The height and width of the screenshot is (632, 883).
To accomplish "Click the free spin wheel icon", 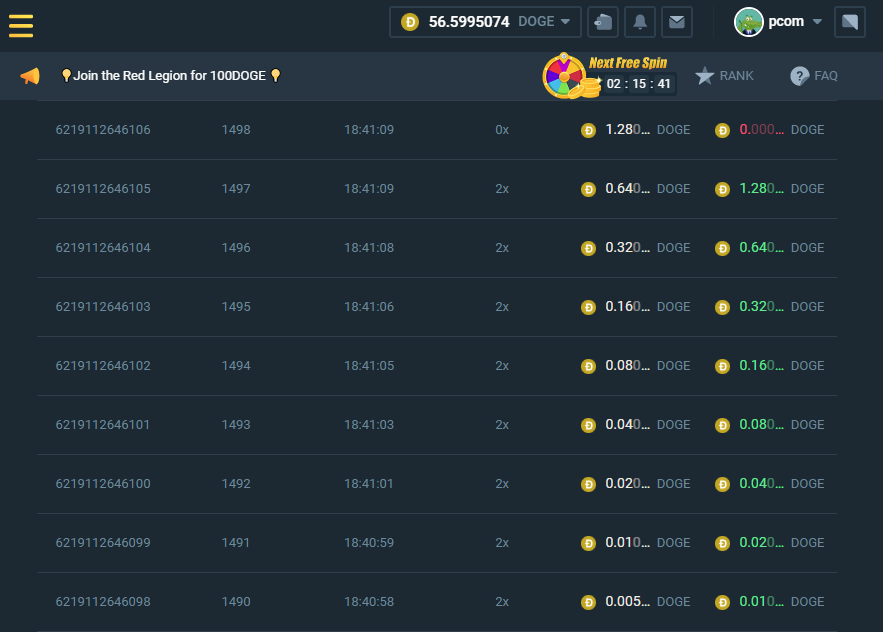I will click(564, 76).
